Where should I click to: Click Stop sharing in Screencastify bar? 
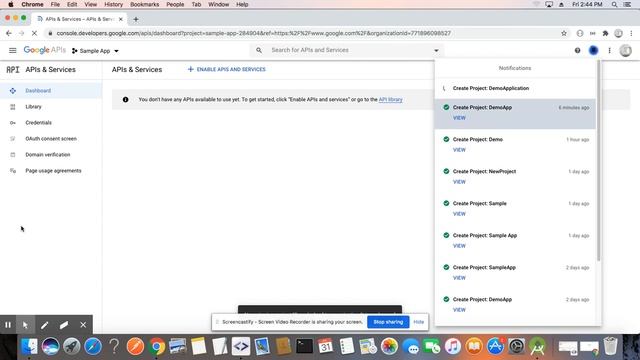click(388, 322)
